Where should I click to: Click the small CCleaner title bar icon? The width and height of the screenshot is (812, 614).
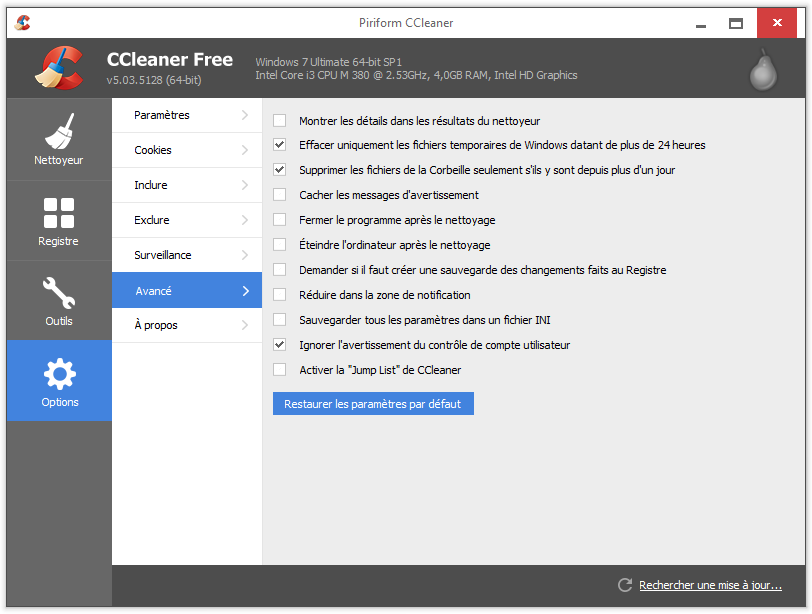pos(23,23)
